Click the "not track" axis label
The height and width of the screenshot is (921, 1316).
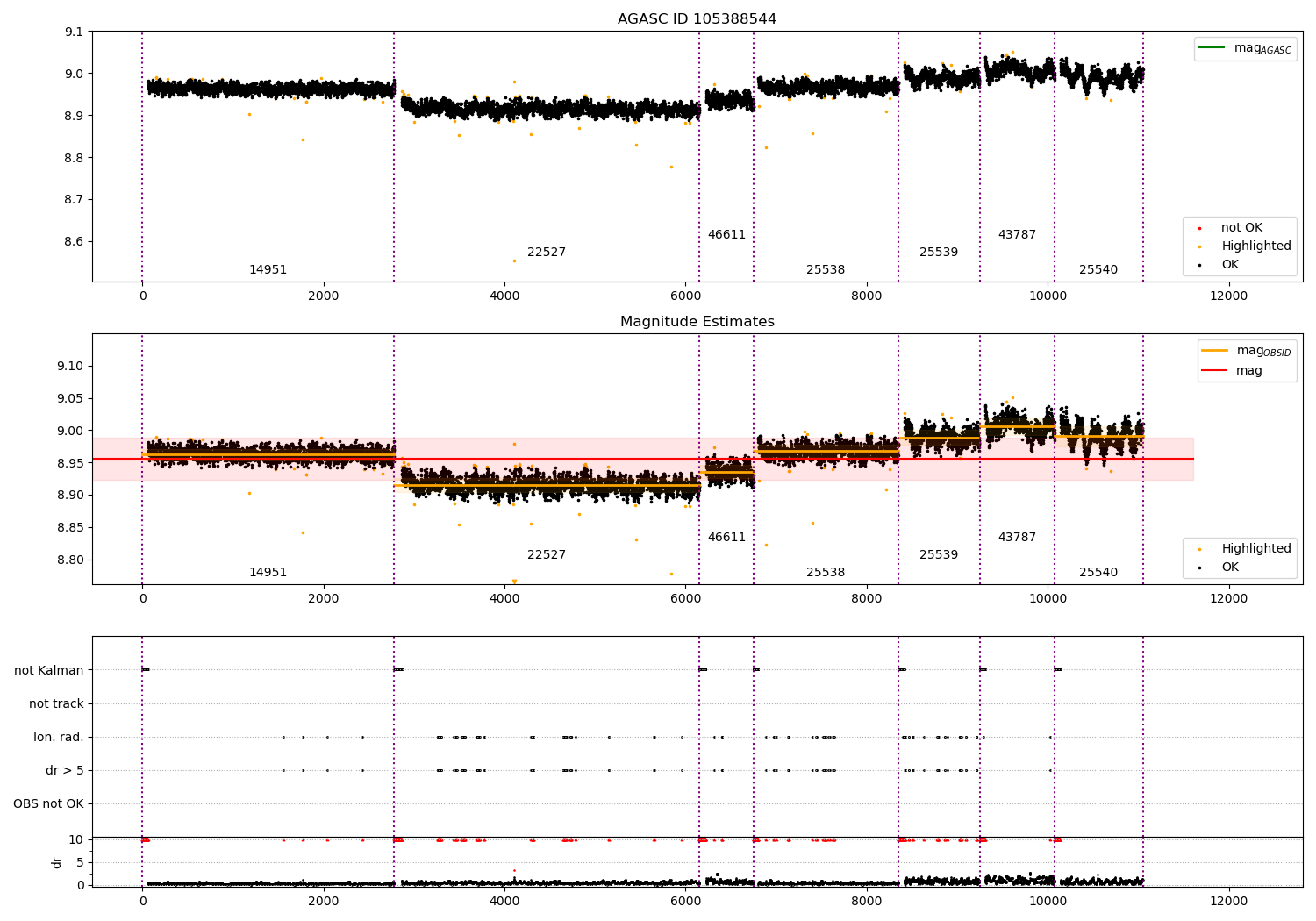coord(56,704)
